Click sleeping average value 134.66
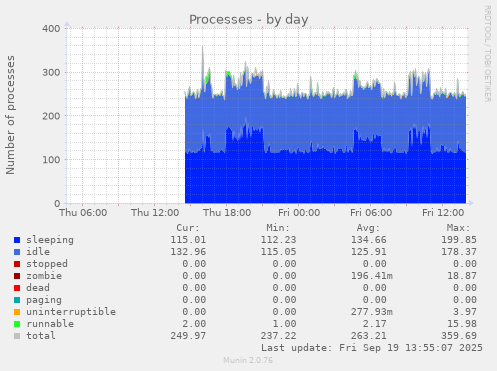Viewport: 497px width, 371px height. coord(369,240)
